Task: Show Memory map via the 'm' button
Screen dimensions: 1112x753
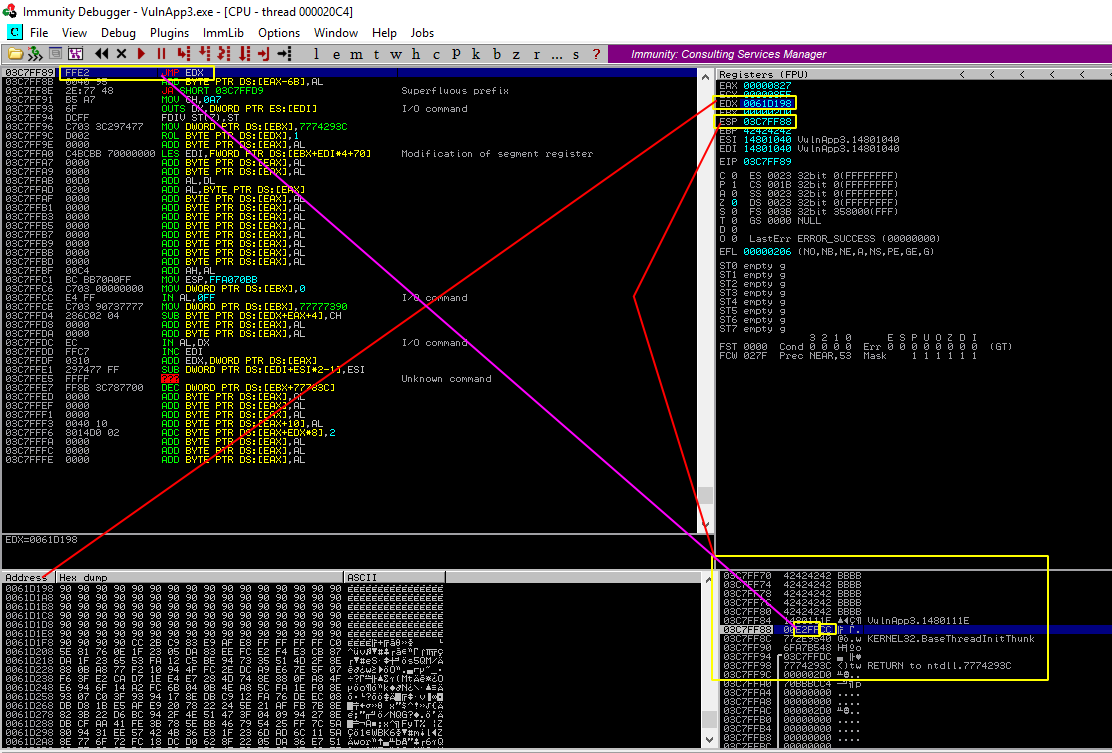Action: click(x=356, y=54)
